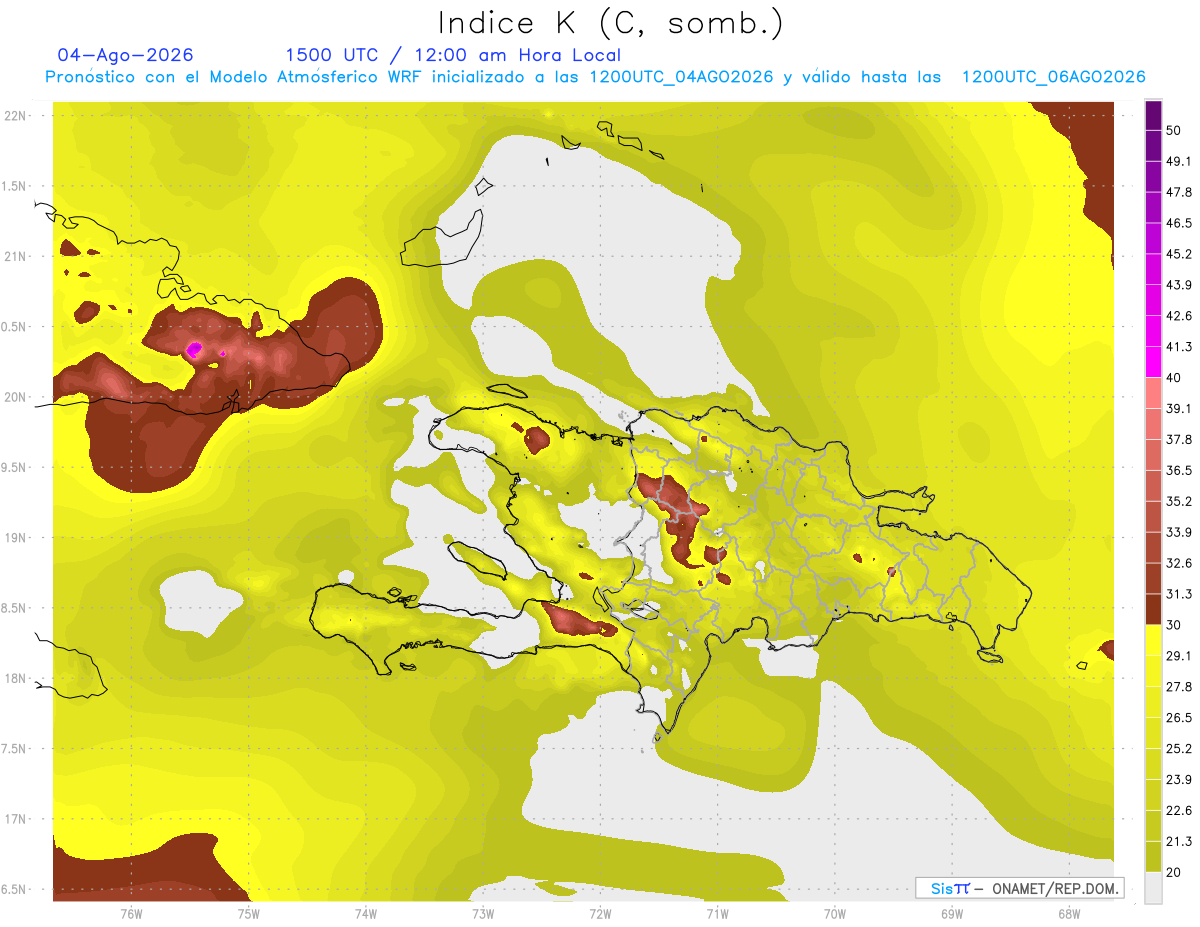Screen dimensions: 1200x927
Task: Click the "20N" latitude label
Action: point(16,397)
